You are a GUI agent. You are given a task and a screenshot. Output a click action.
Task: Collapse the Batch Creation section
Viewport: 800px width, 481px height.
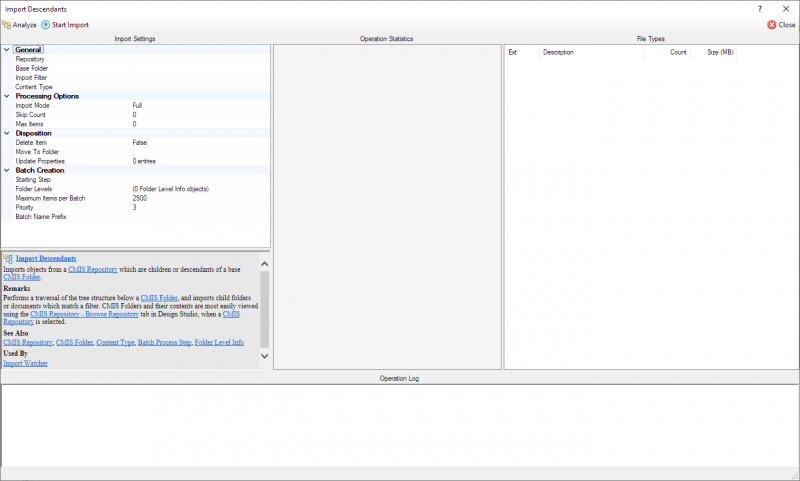(x=7, y=170)
